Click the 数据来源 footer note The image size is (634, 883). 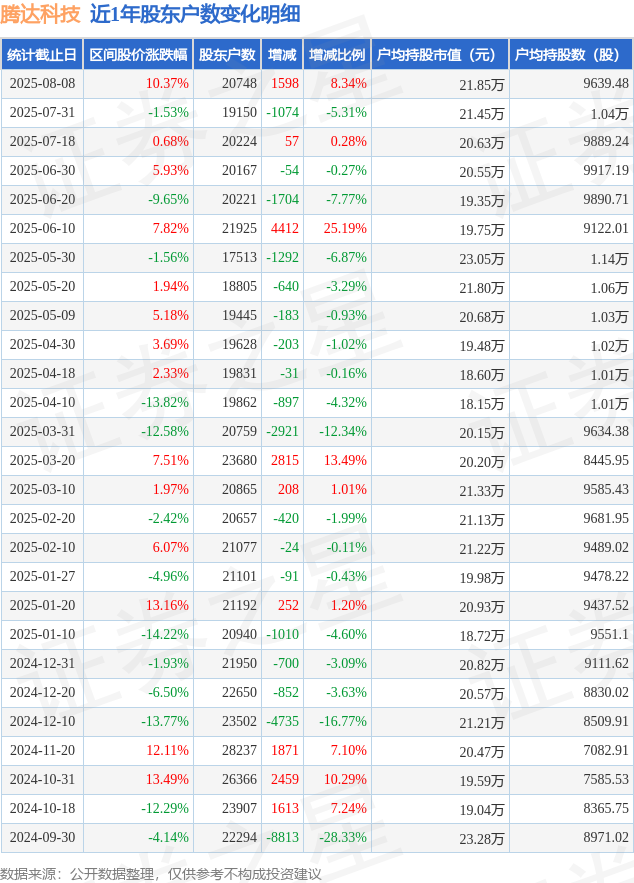tap(160, 873)
